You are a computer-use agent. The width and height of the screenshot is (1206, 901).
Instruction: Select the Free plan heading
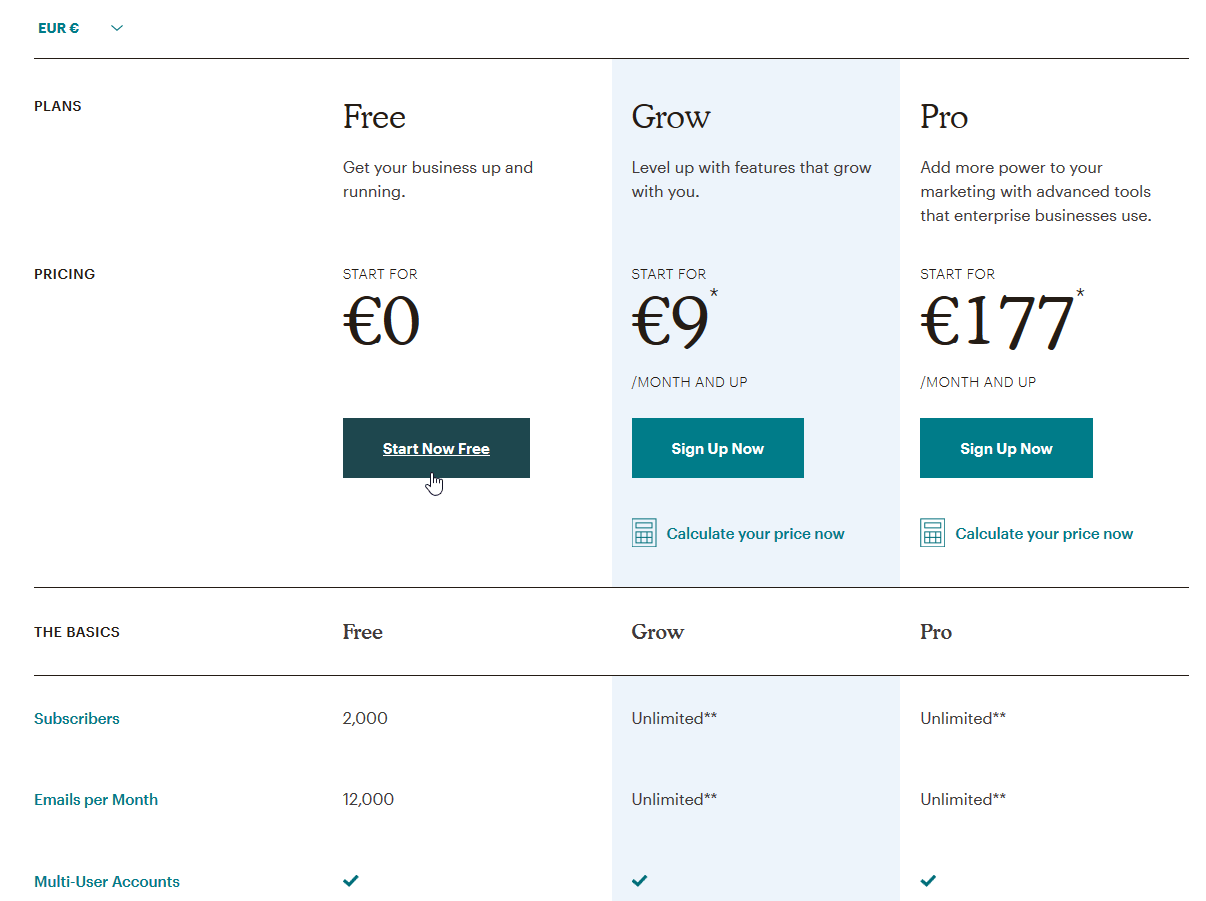[x=374, y=118]
